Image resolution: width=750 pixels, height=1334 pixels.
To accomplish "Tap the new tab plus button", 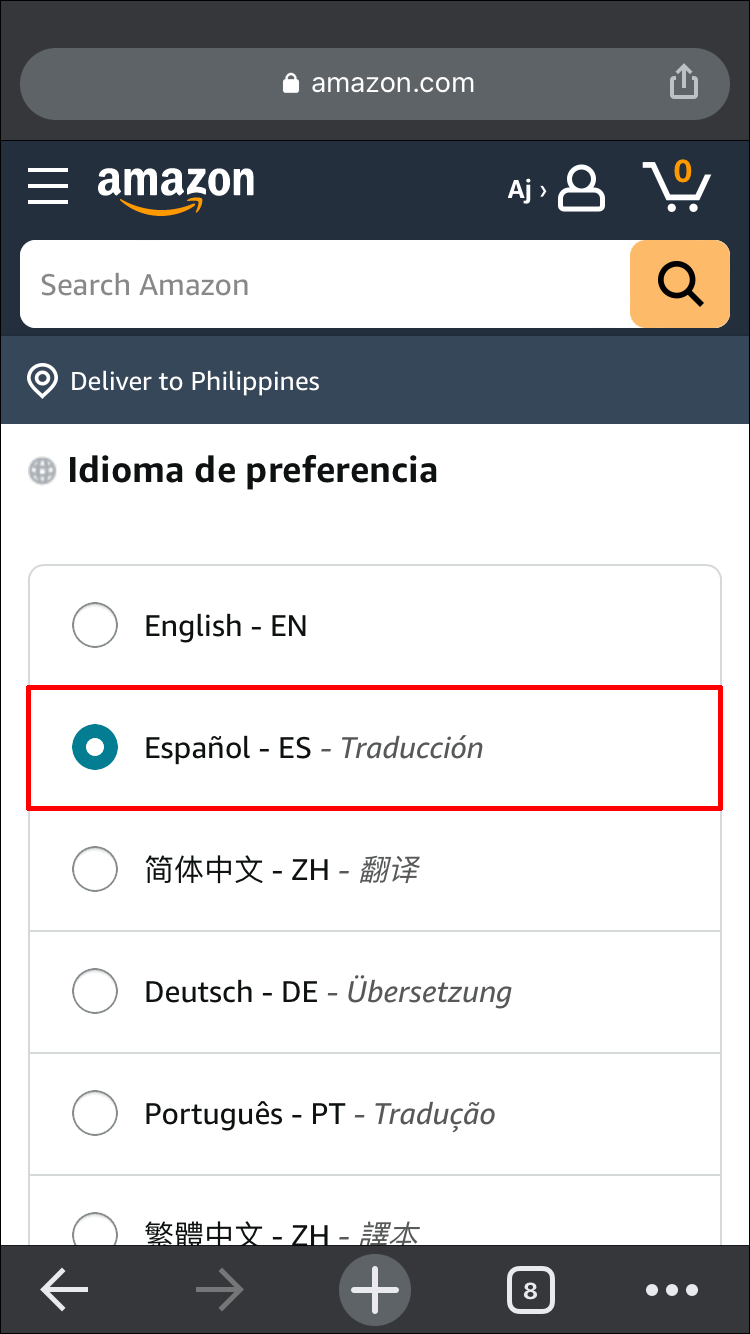I will pyautogui.click(x=375, y=1290).
